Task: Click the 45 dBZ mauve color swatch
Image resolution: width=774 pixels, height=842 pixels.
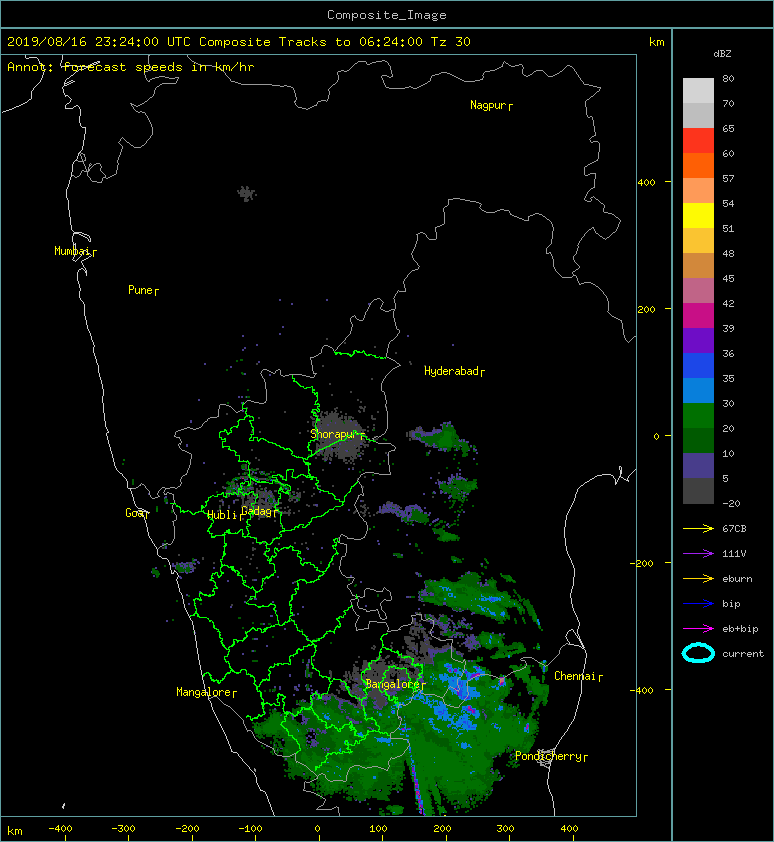Action: (x=698, y=291)
